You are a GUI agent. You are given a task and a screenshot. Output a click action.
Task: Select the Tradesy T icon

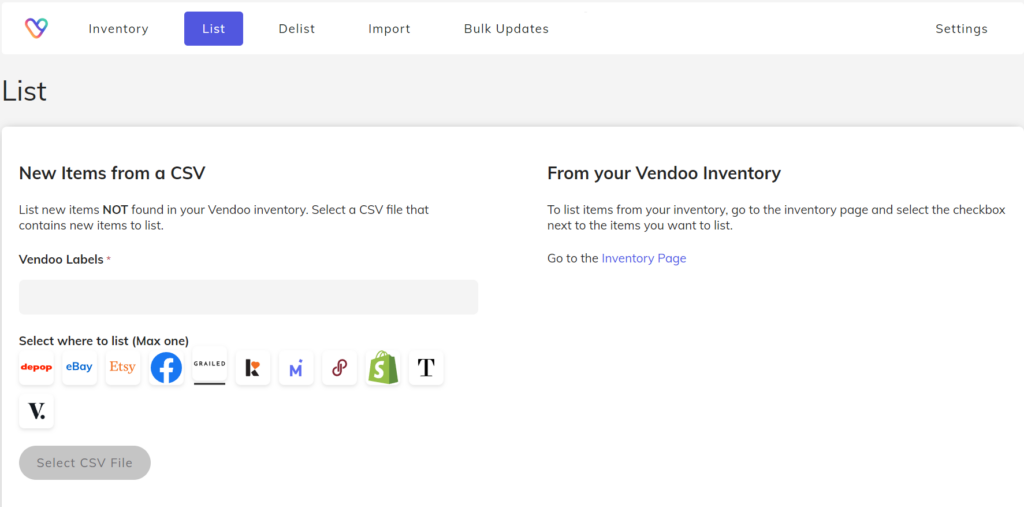[426, 368]
